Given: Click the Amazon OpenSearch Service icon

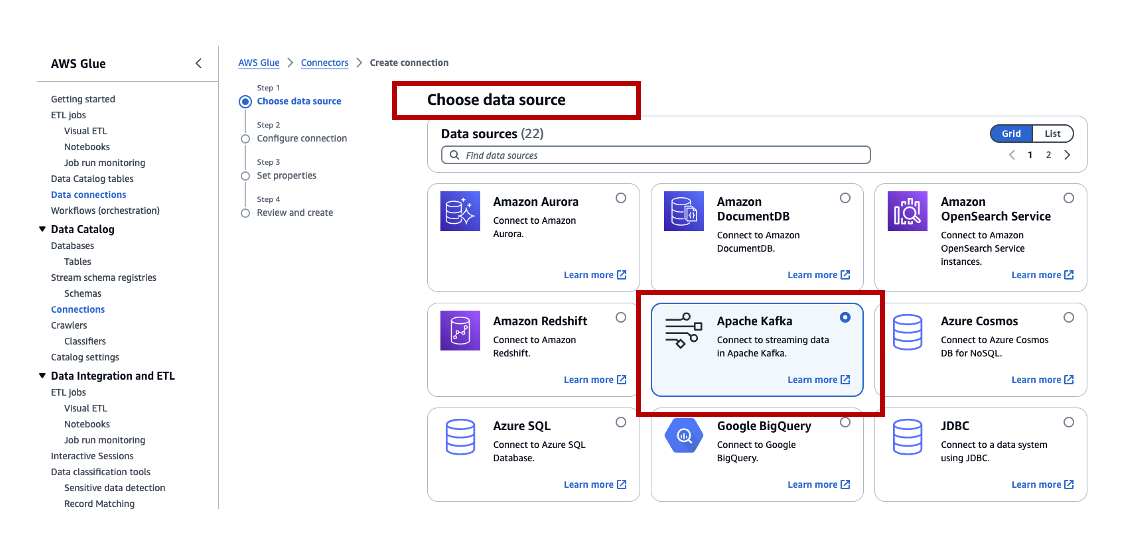Looking at the screenshot, I should (907, 211).
